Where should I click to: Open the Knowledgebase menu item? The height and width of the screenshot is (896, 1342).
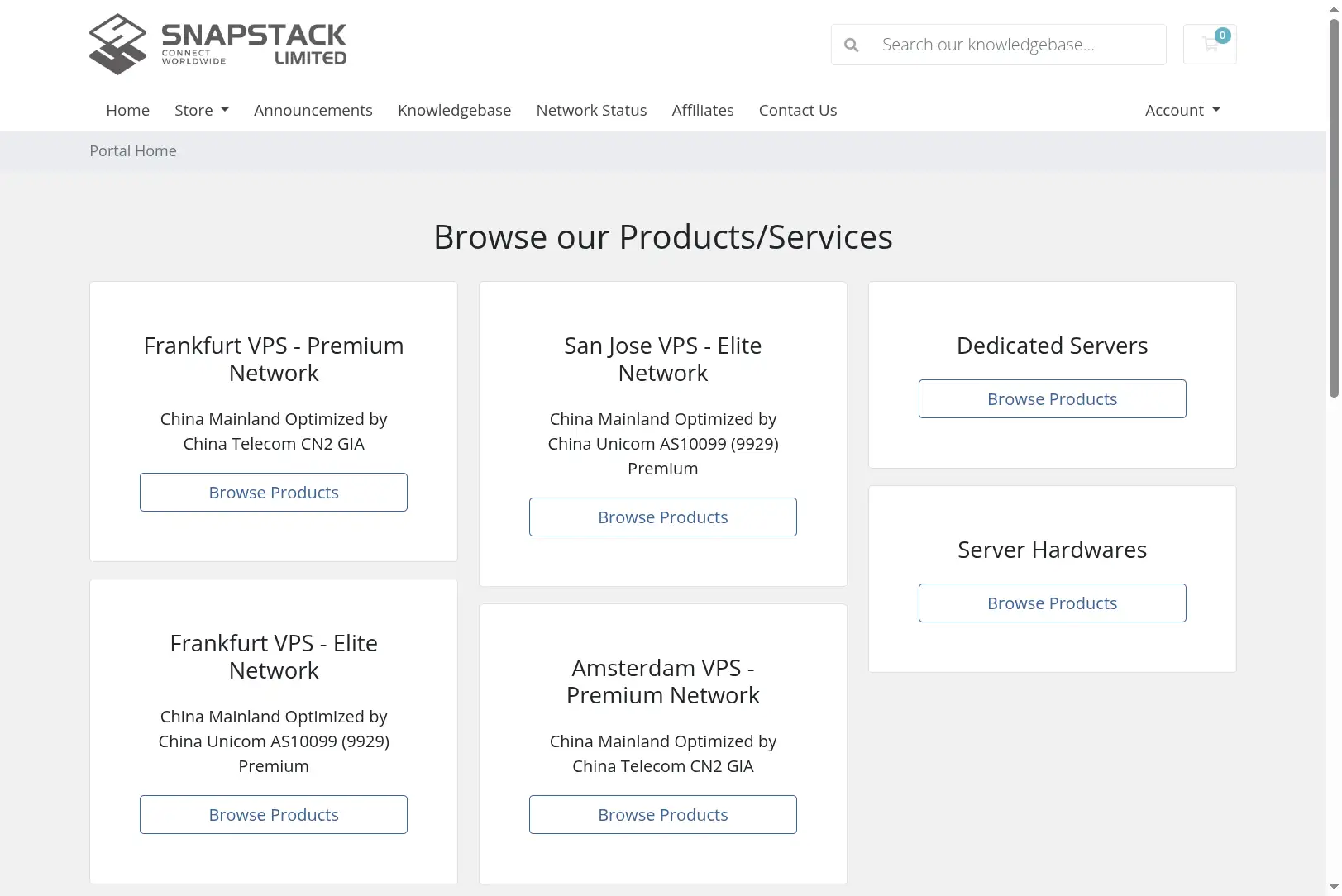click(x=455, y=110)
